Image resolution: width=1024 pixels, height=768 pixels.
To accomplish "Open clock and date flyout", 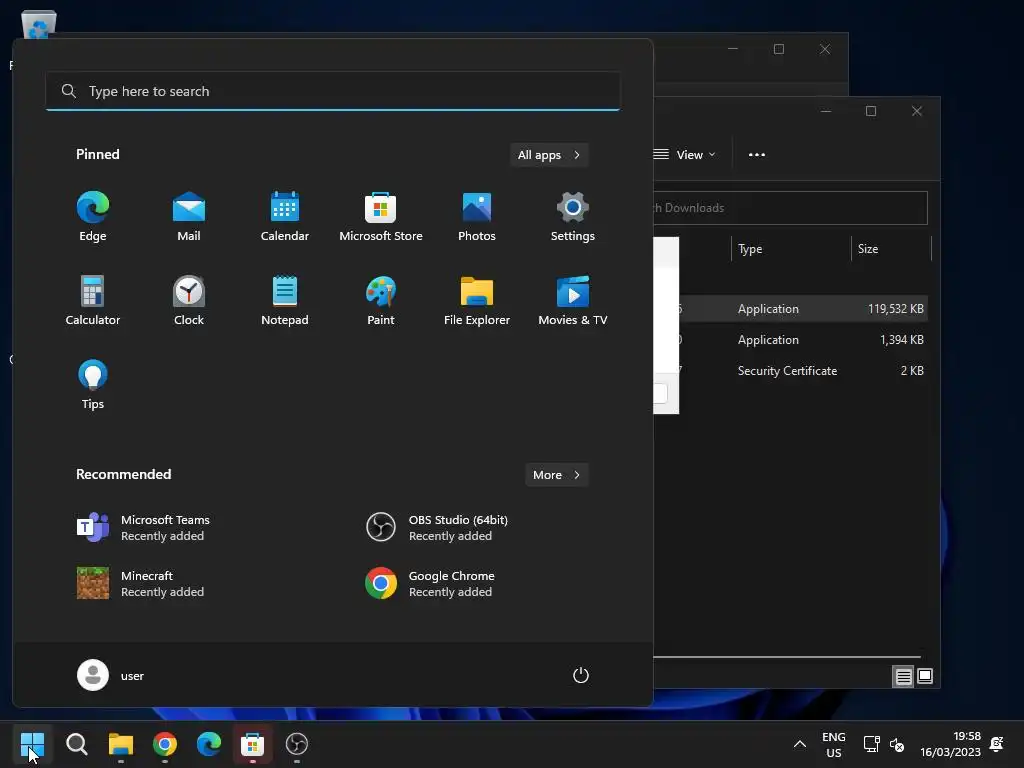I will (x=950, y=744).
